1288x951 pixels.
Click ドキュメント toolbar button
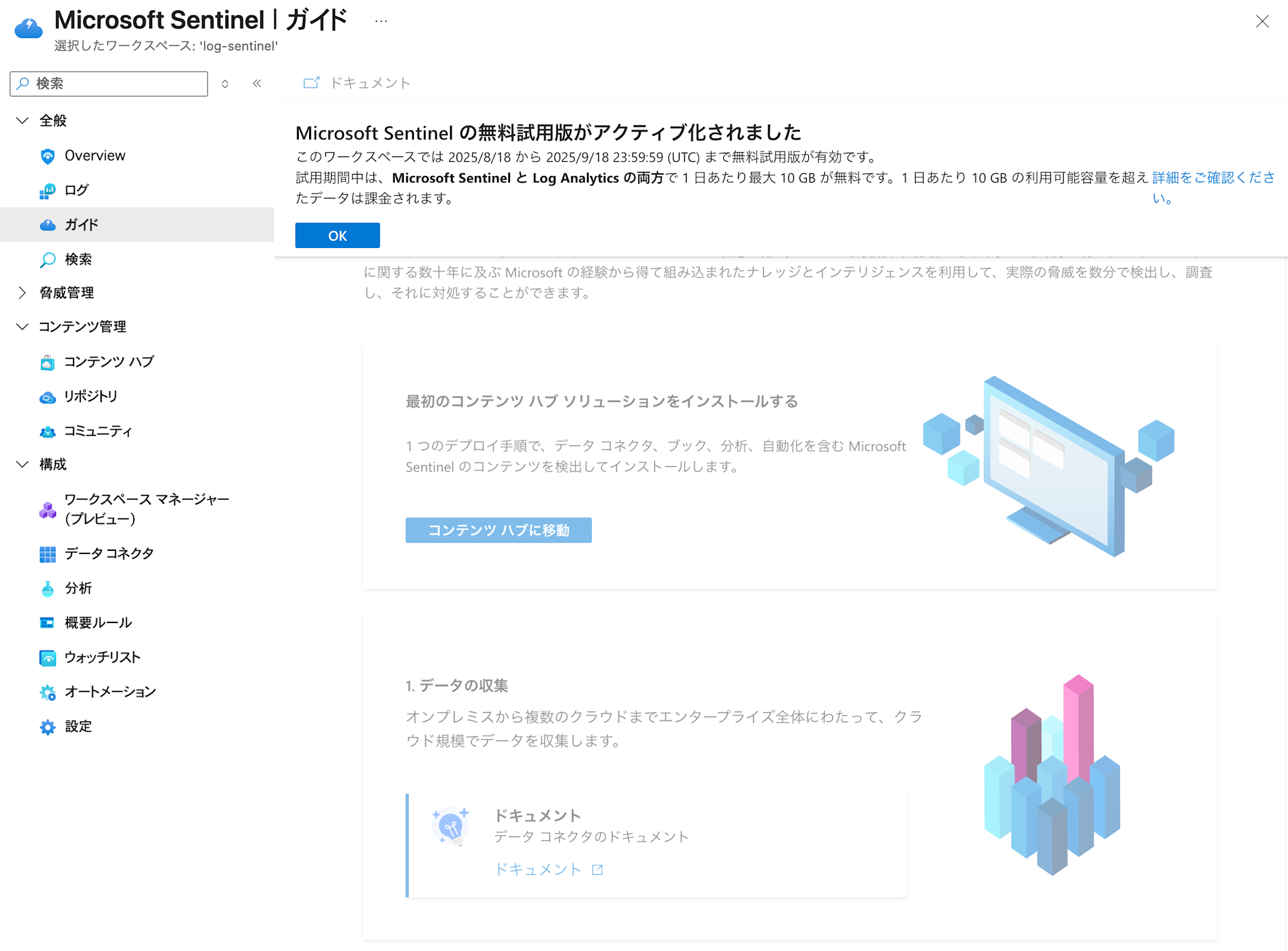tap(357, 82)
